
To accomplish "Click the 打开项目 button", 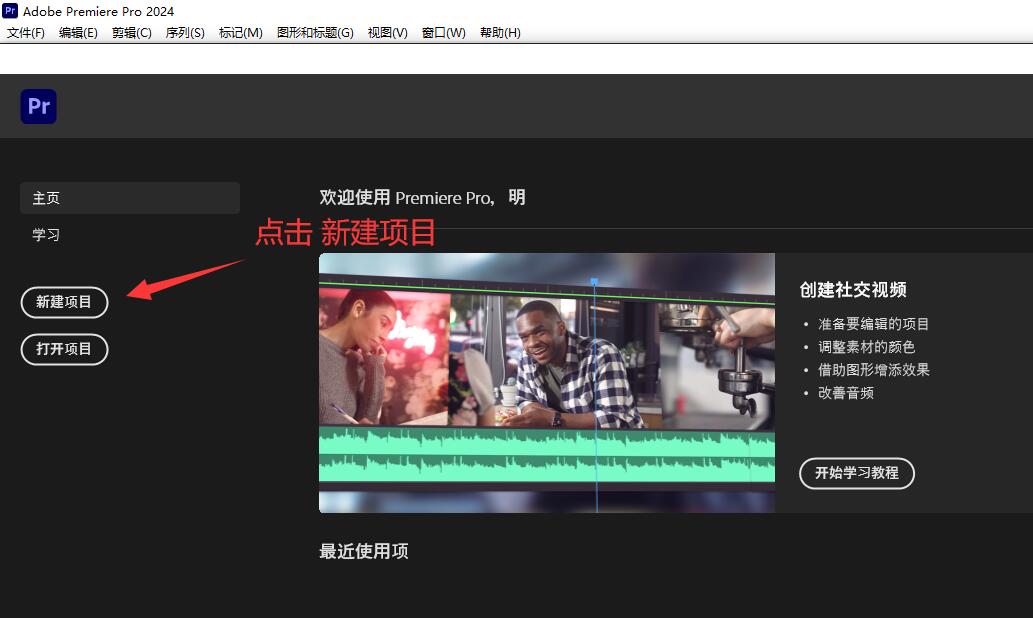I will pos(64,349).
